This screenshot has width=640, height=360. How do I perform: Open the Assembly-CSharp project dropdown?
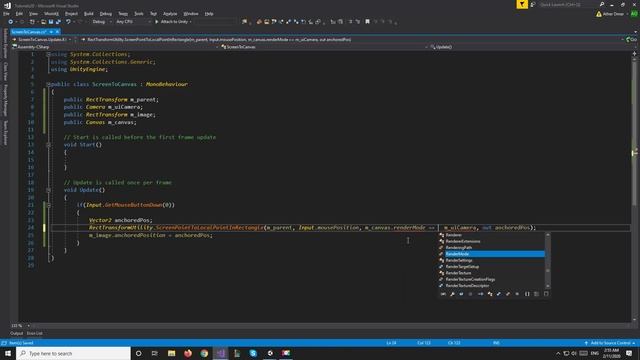click(x=116, y=47)
